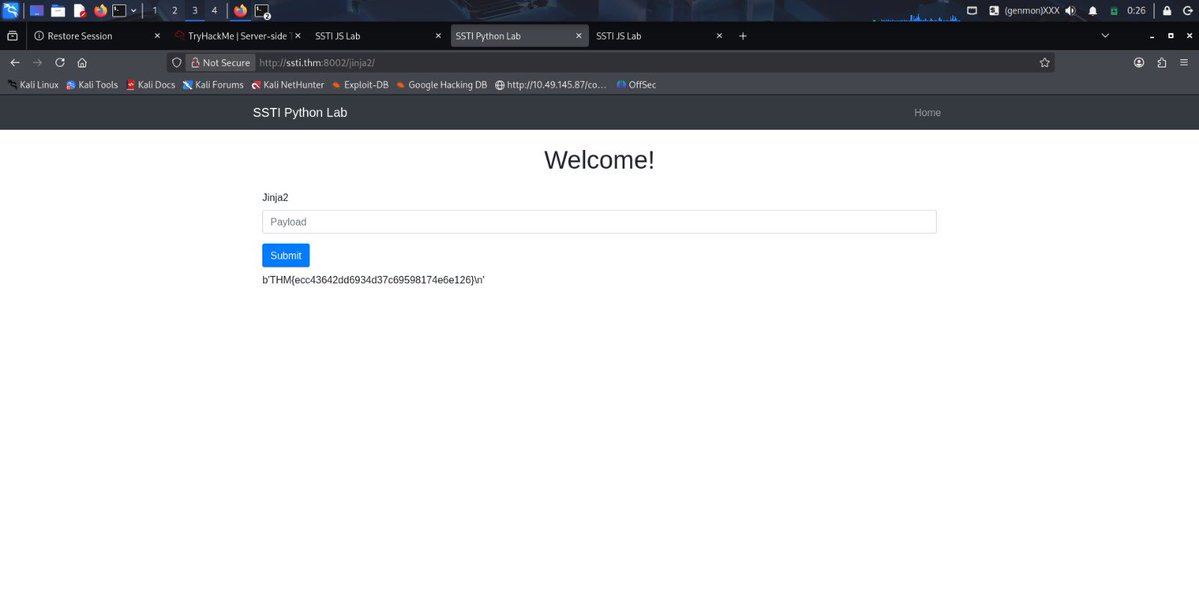Open the volume control tray icon
Image resolution: width=1199 pixels, height=590 pixels.
coord(1070,11)
